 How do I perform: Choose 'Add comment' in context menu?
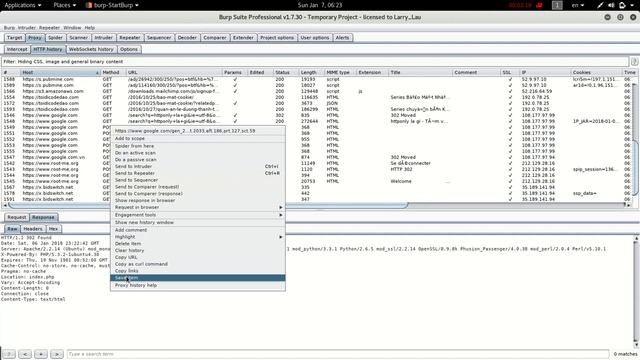[198, 230]
